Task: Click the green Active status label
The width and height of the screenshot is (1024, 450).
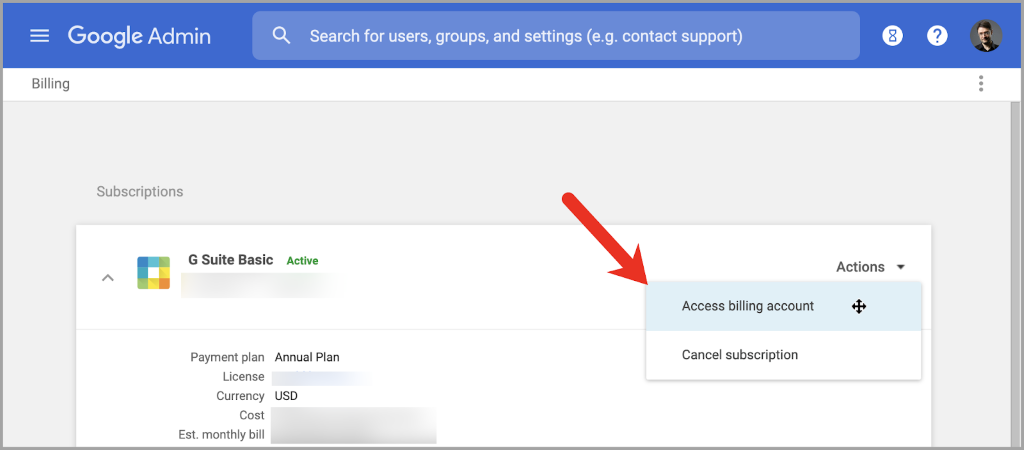Action: [302, 261]
